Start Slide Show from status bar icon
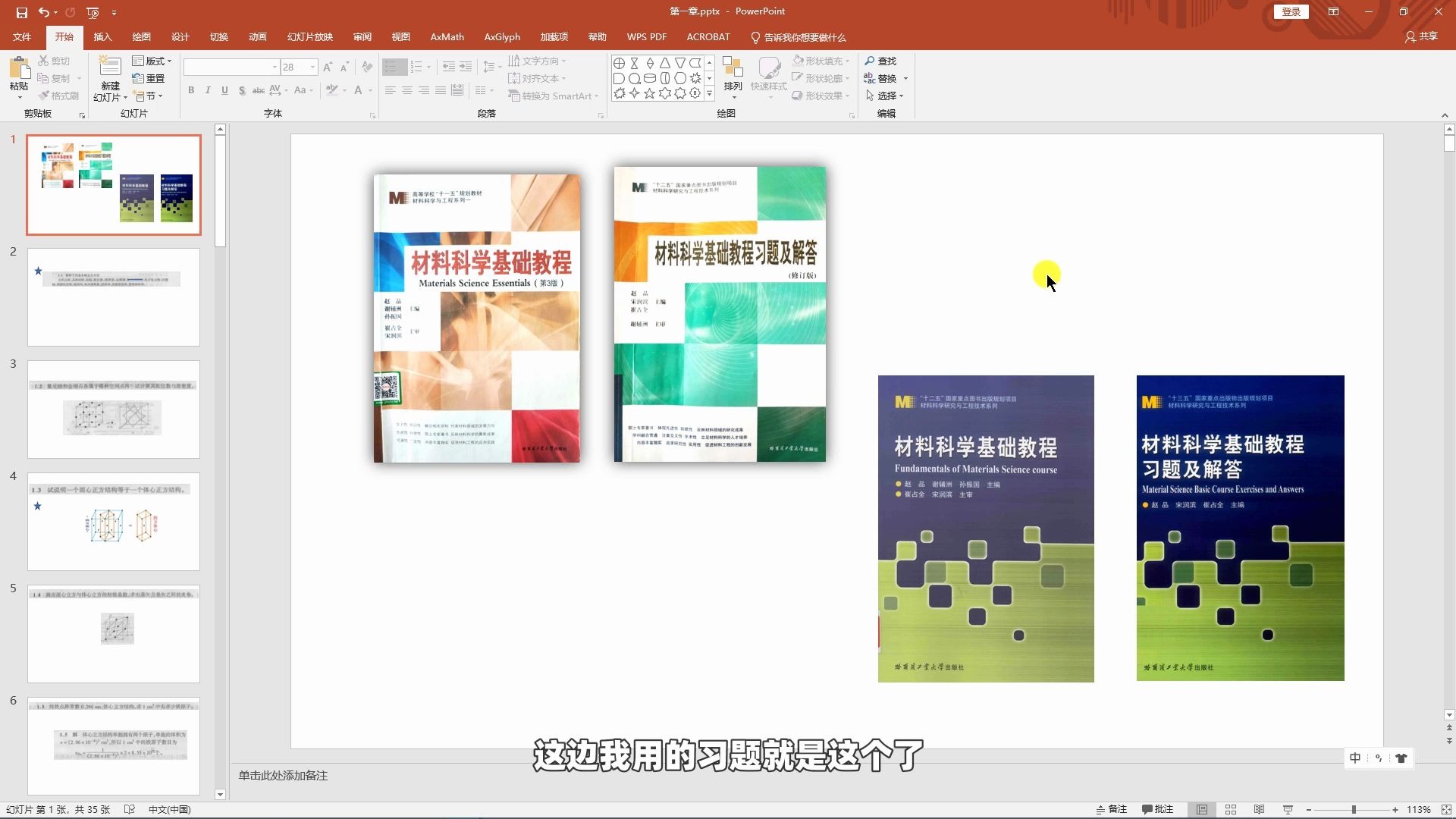Viewport: 1456px width, 819px height. pos(1288,809)
